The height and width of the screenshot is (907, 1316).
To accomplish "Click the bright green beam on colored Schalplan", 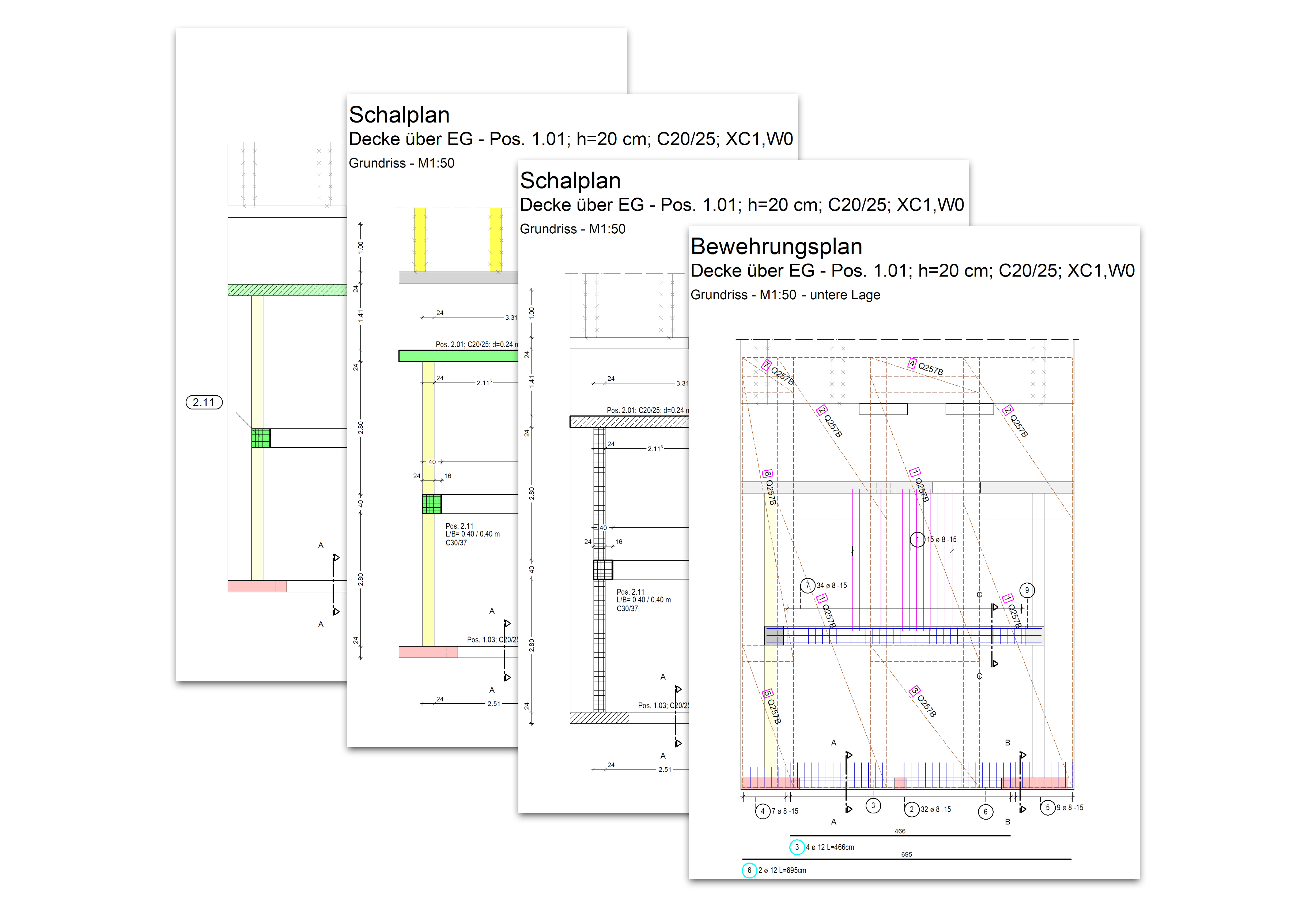I will 458,356.
